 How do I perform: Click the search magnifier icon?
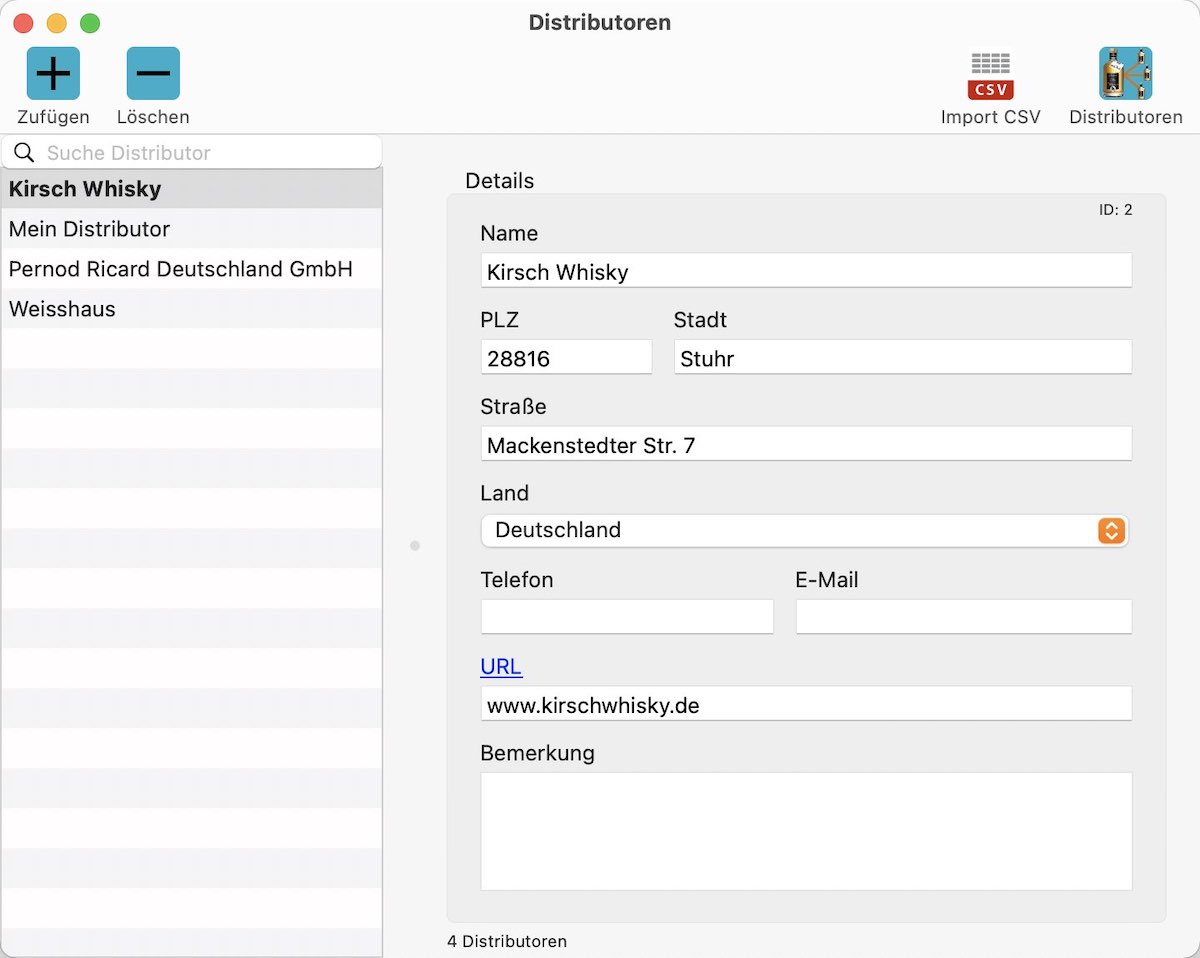click(x=24, y=153)
